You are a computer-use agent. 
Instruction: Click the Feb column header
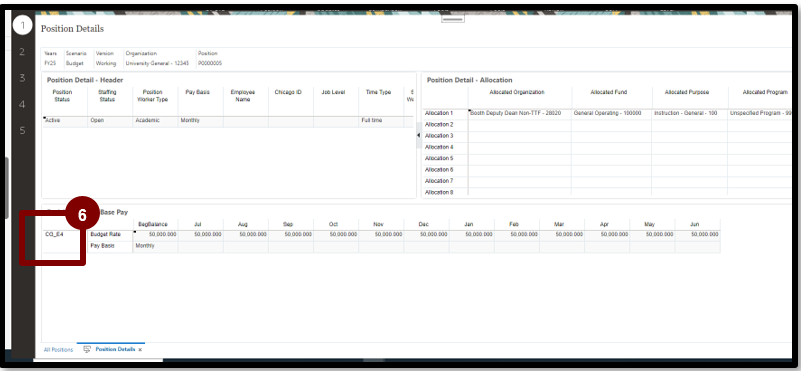(514, 224)
